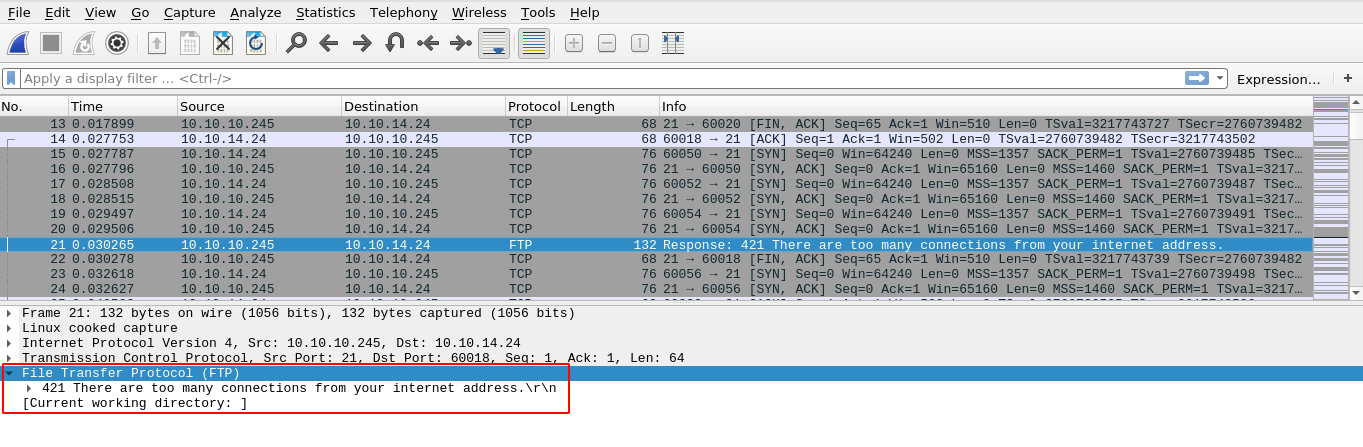Open capture options gear icon

[117, 43]
